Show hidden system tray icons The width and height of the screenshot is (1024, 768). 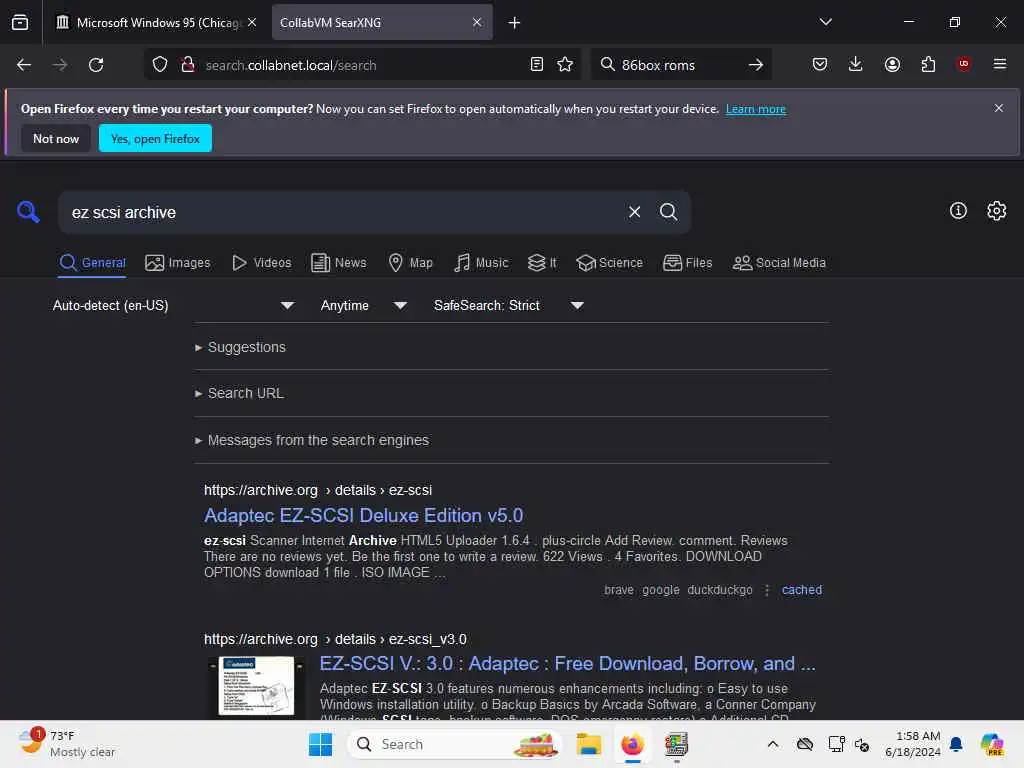tap(773, 744)
